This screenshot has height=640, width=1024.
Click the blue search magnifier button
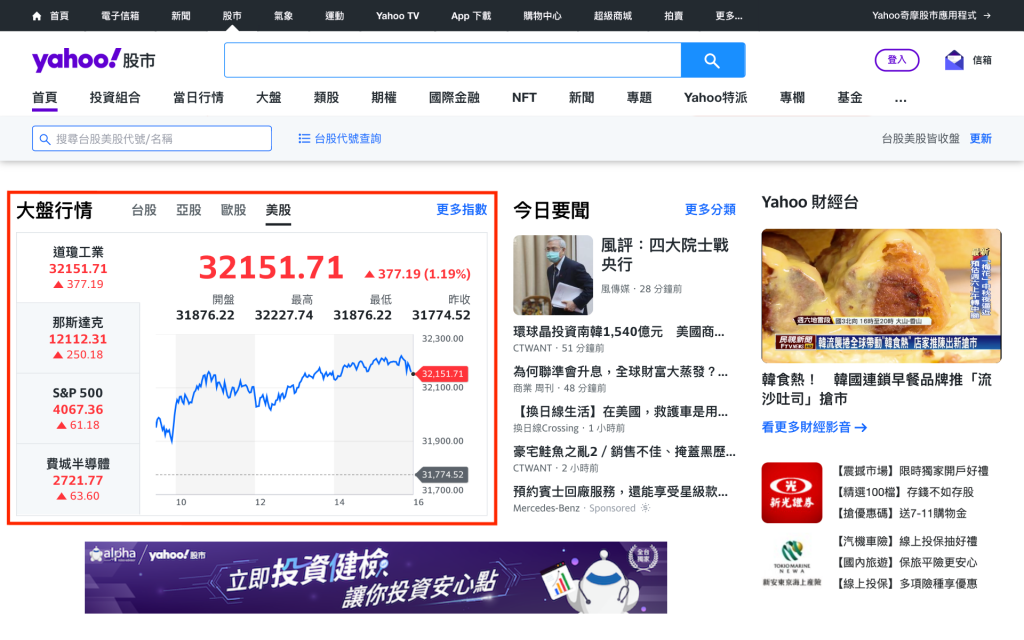tap(712, 61)
